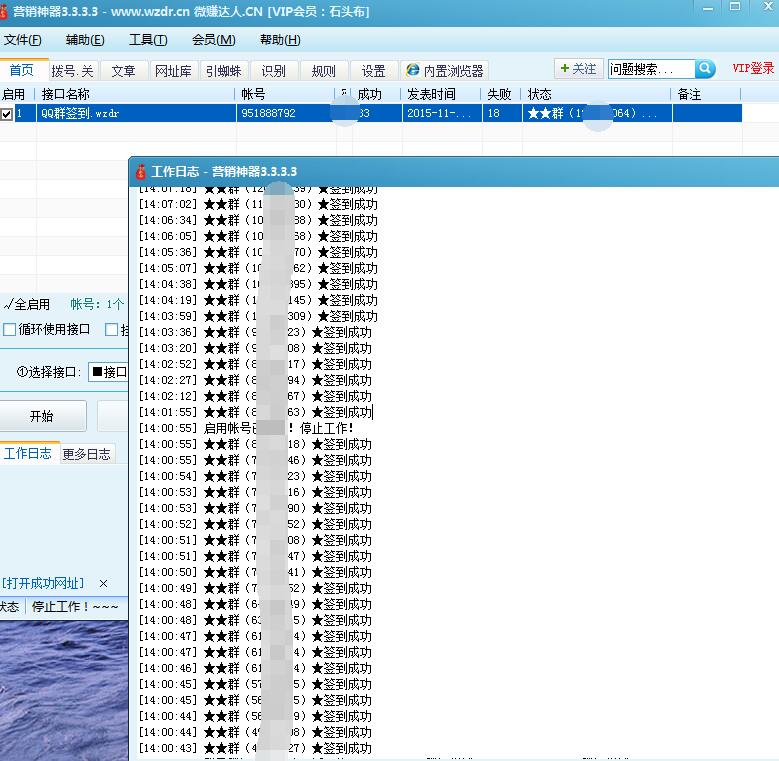Screen dimensions: 779x761
Task: Click the log entry at 14:04:19
Action: pos(258,300)
